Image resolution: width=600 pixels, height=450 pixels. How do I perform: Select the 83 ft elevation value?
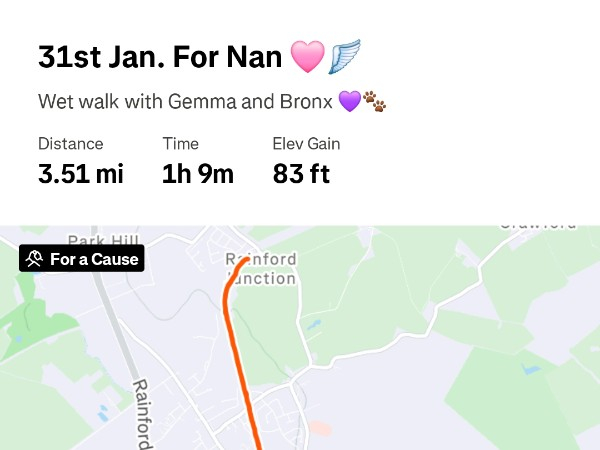[x=301, y=174]
